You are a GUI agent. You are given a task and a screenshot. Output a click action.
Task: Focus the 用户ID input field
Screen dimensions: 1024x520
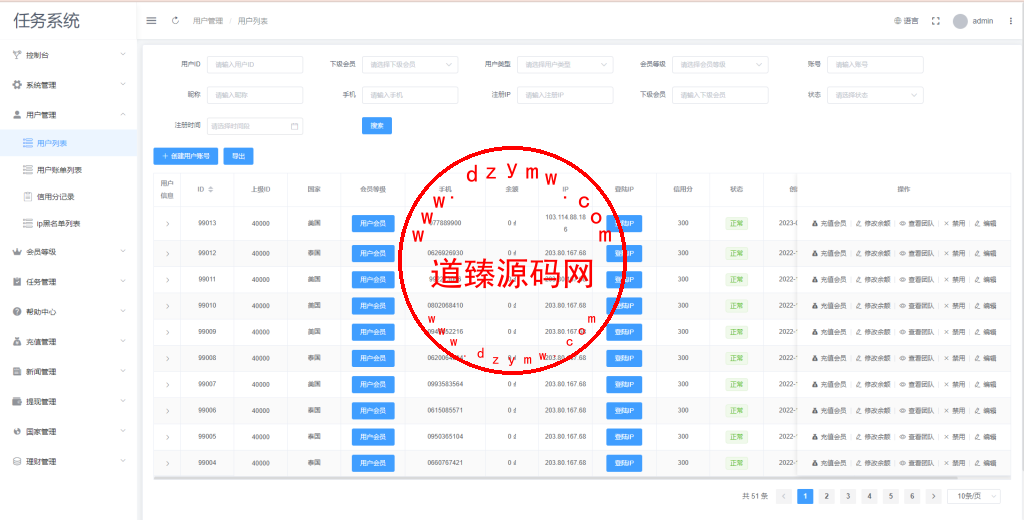pyautogui.click(x=255, y=65)
